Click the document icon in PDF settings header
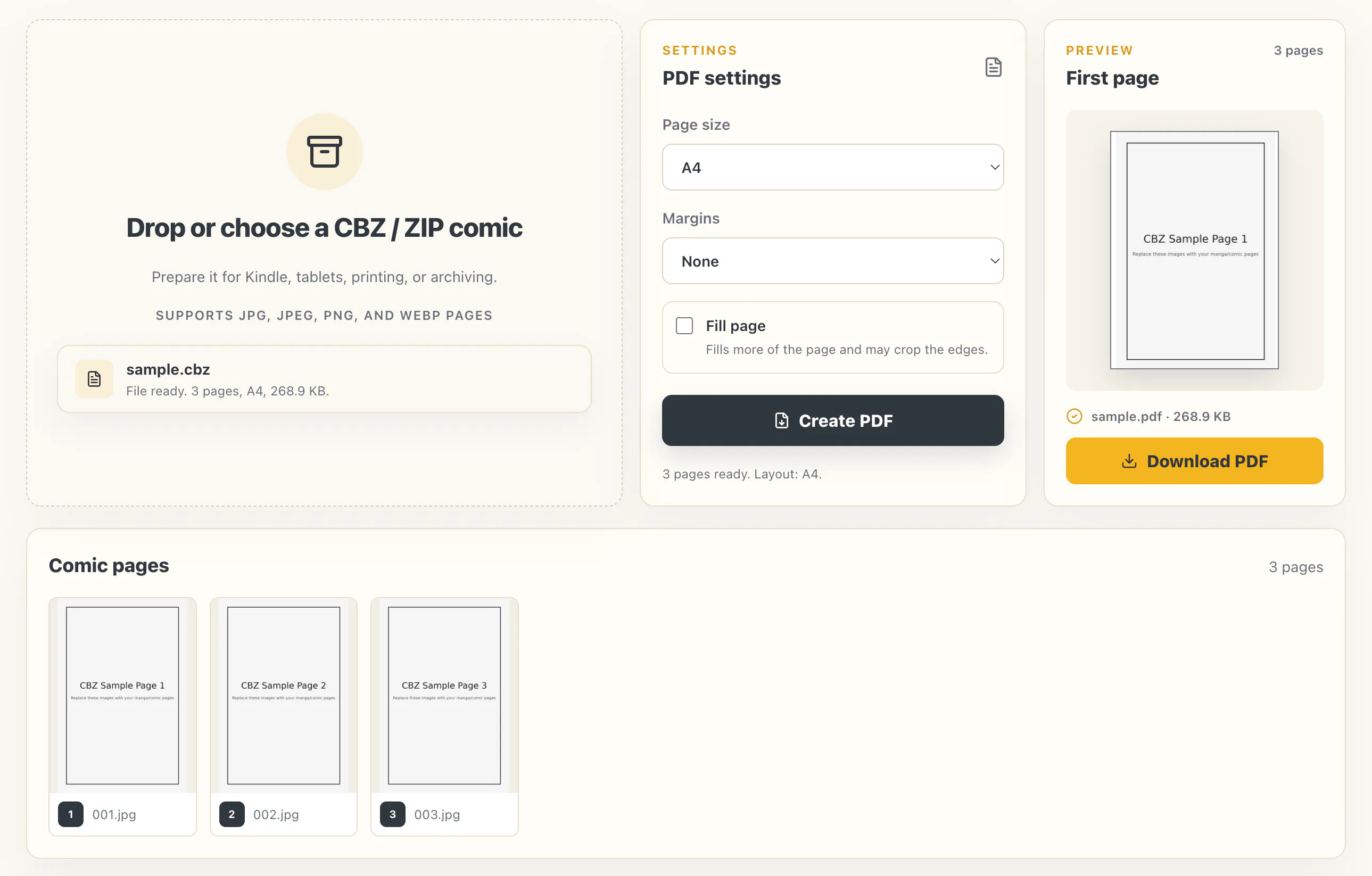This screenshot has width=1372, height=876. coord(993,67)
